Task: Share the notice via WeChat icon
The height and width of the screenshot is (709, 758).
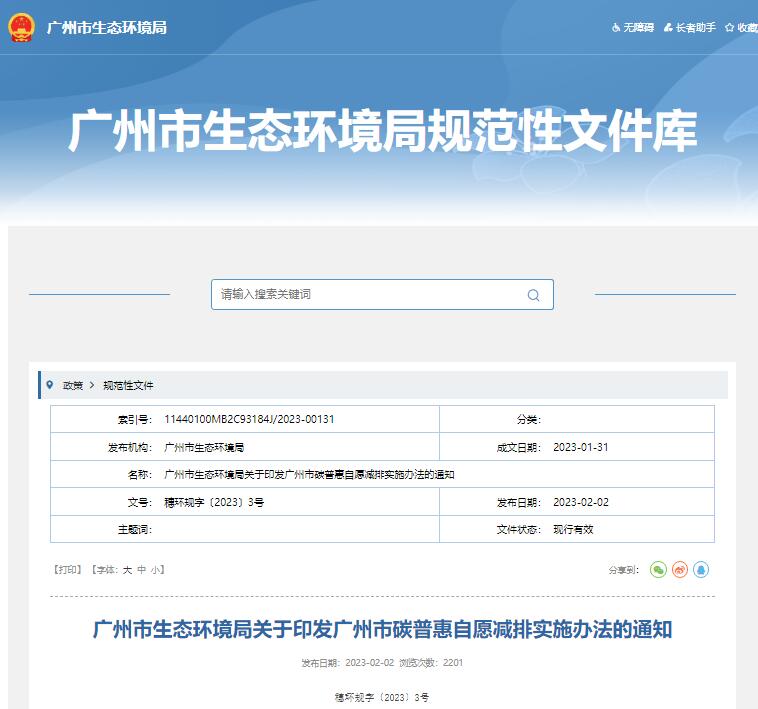Action: [x=658, y=569]
